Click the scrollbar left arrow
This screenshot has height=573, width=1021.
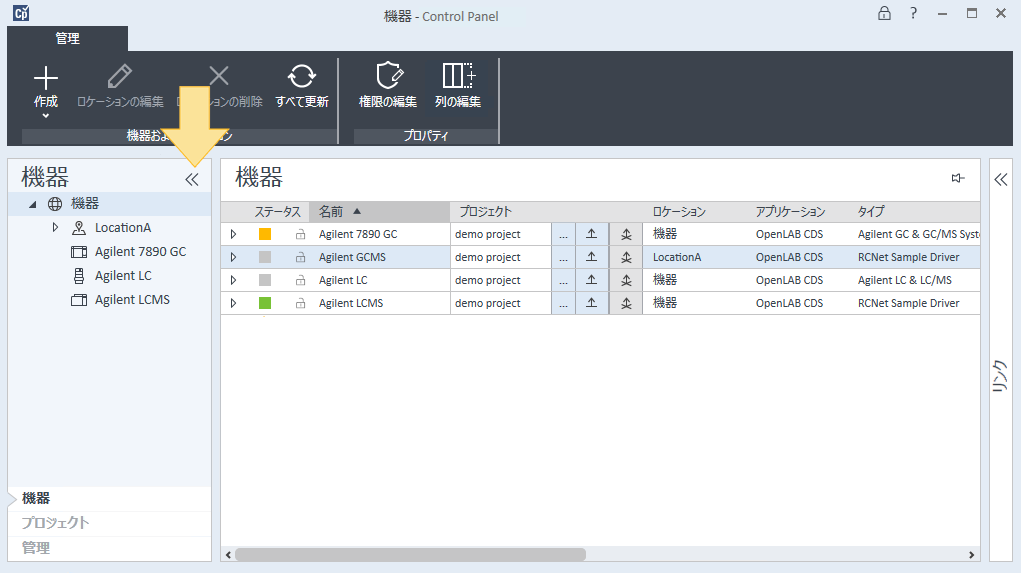coord(228,555)
